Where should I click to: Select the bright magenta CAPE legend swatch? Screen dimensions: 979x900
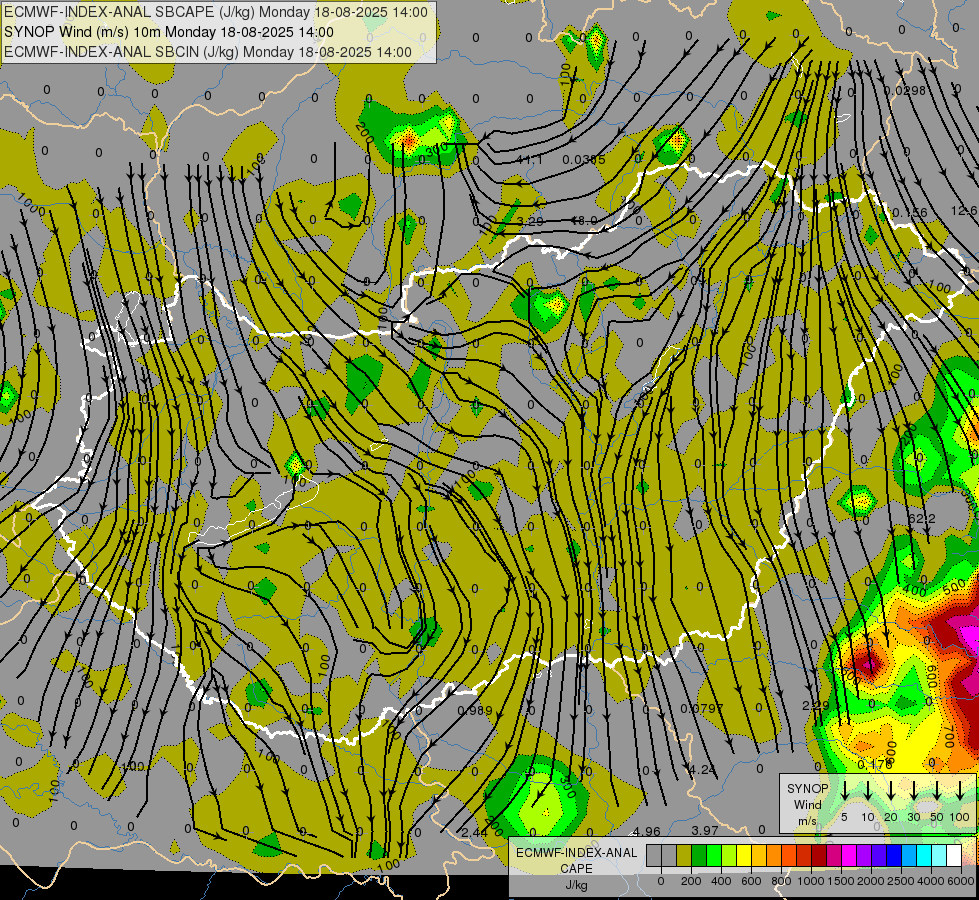(x=849, y=855)
